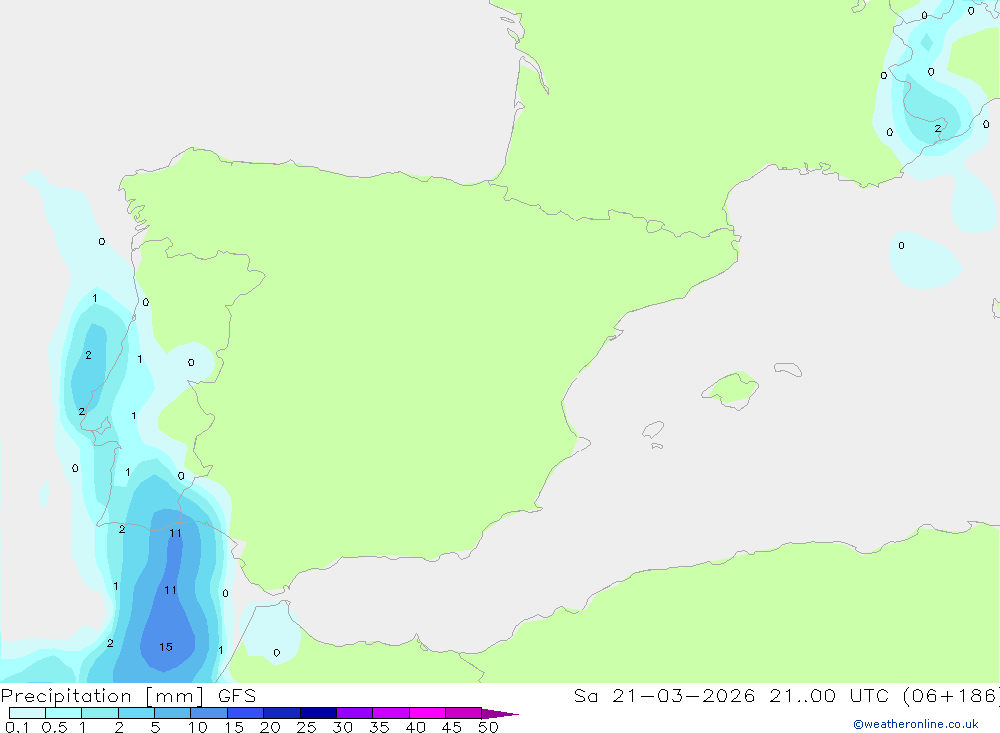Viewport: 1000px width, 733px height.
Task: Open the weatheronline.co.uk copyright link
Action: click(916, 724)
